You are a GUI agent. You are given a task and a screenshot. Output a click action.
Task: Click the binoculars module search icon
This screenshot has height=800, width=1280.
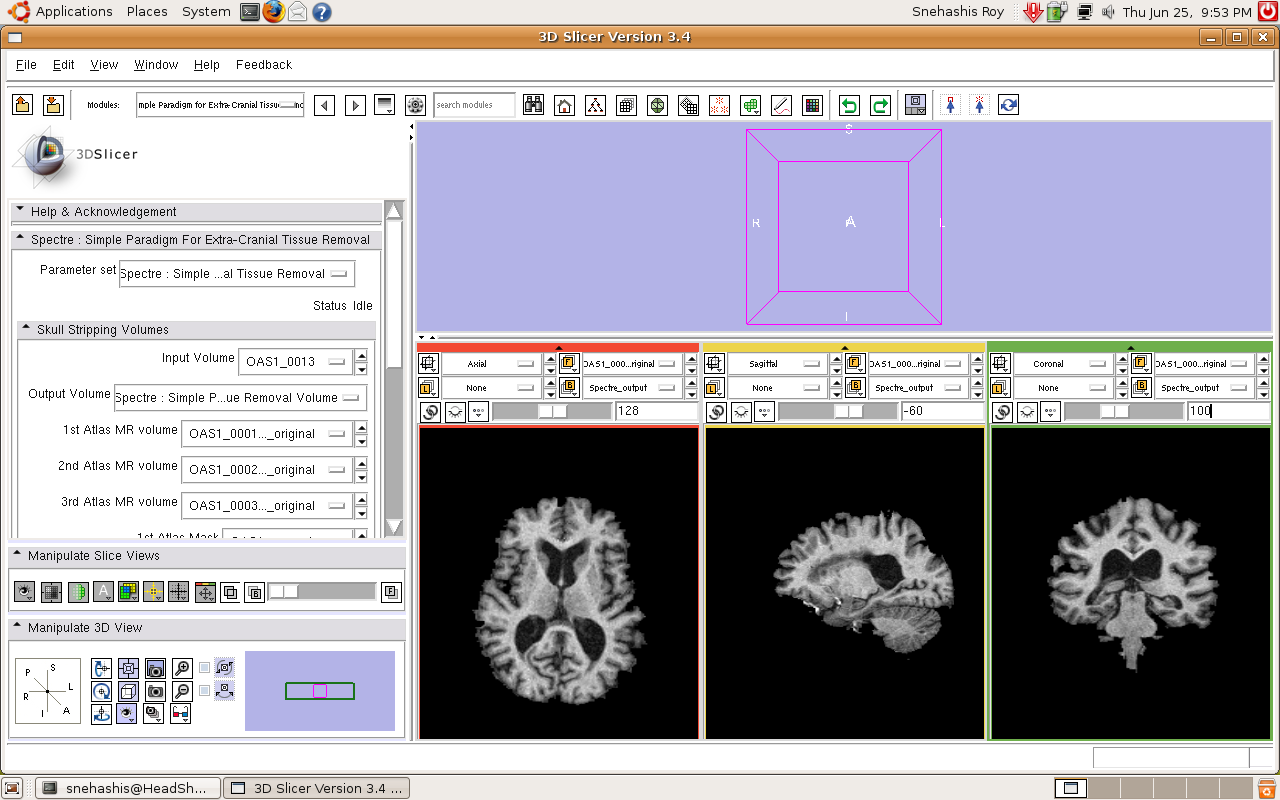533,105
